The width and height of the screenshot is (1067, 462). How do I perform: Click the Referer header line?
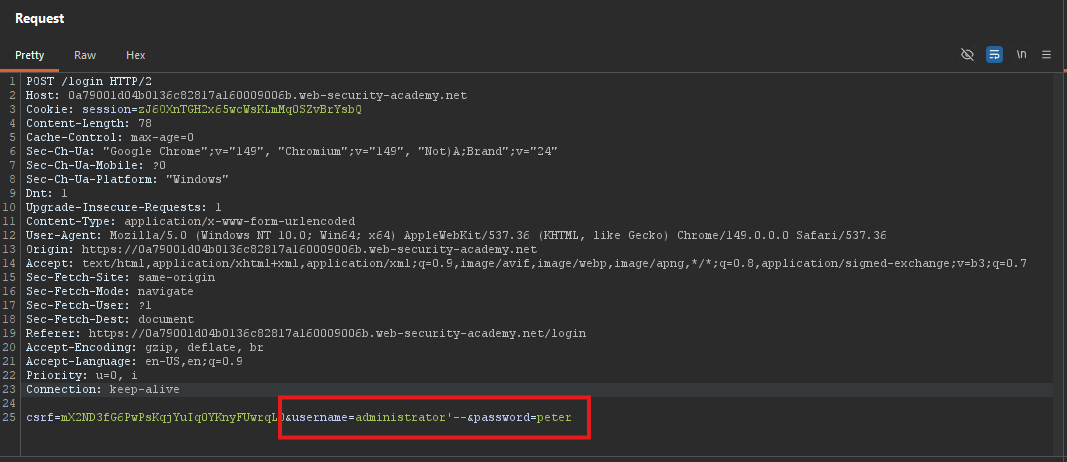point(306,333)
